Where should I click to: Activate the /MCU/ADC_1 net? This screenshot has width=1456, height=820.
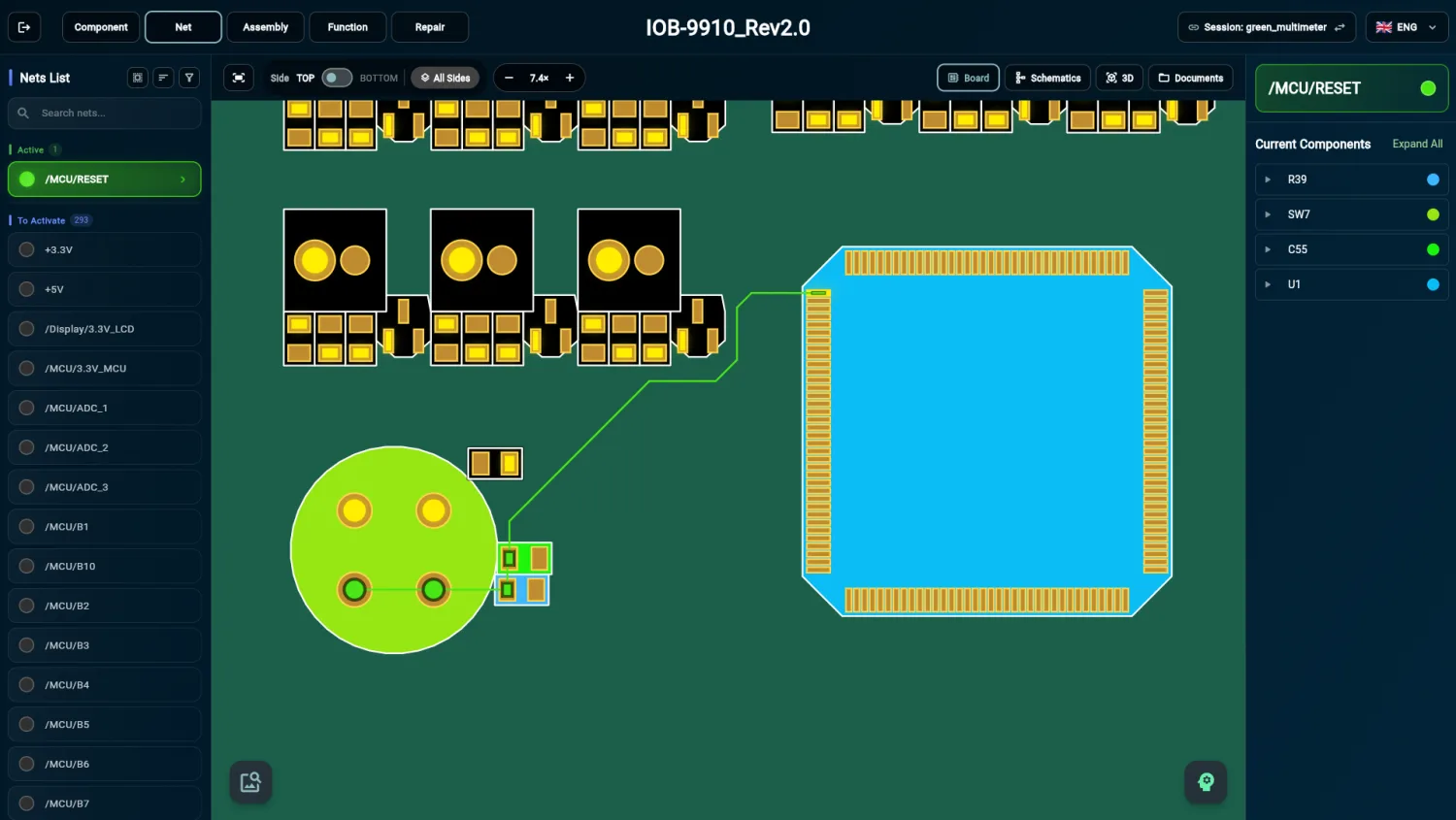[x=105, y=408]
